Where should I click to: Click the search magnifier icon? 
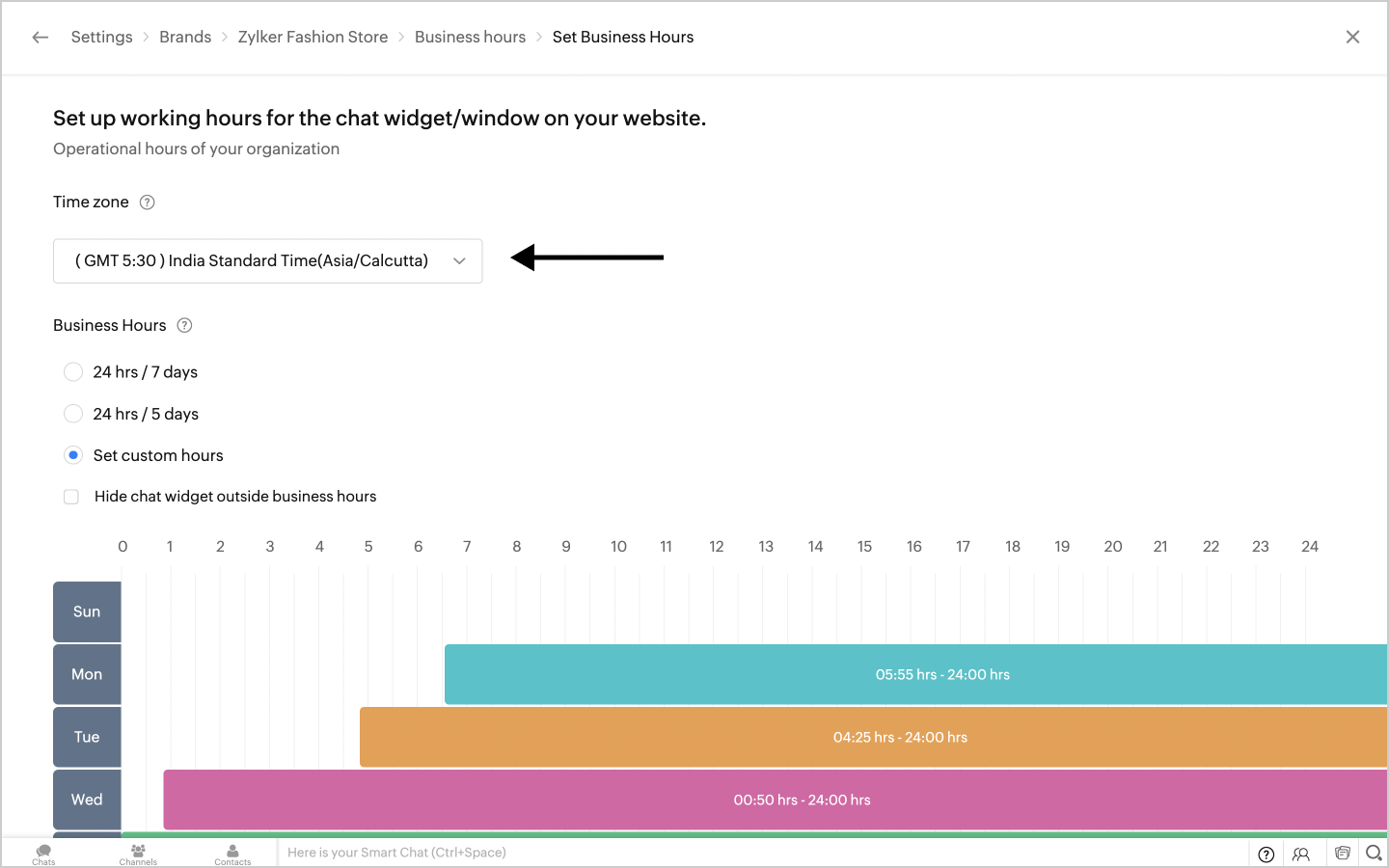pyautogui.click(x=1374, y=853)
